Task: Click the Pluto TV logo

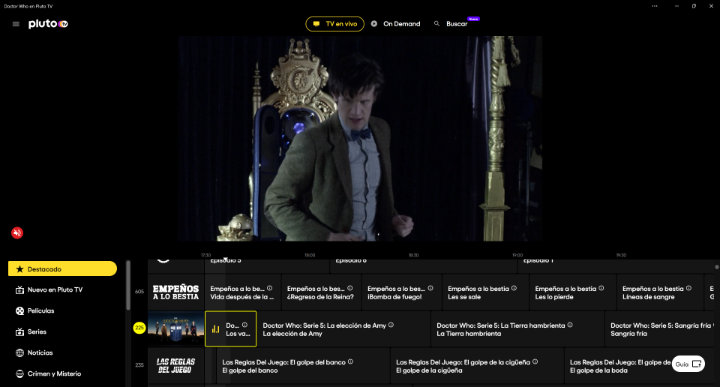Action: [48, 24]
